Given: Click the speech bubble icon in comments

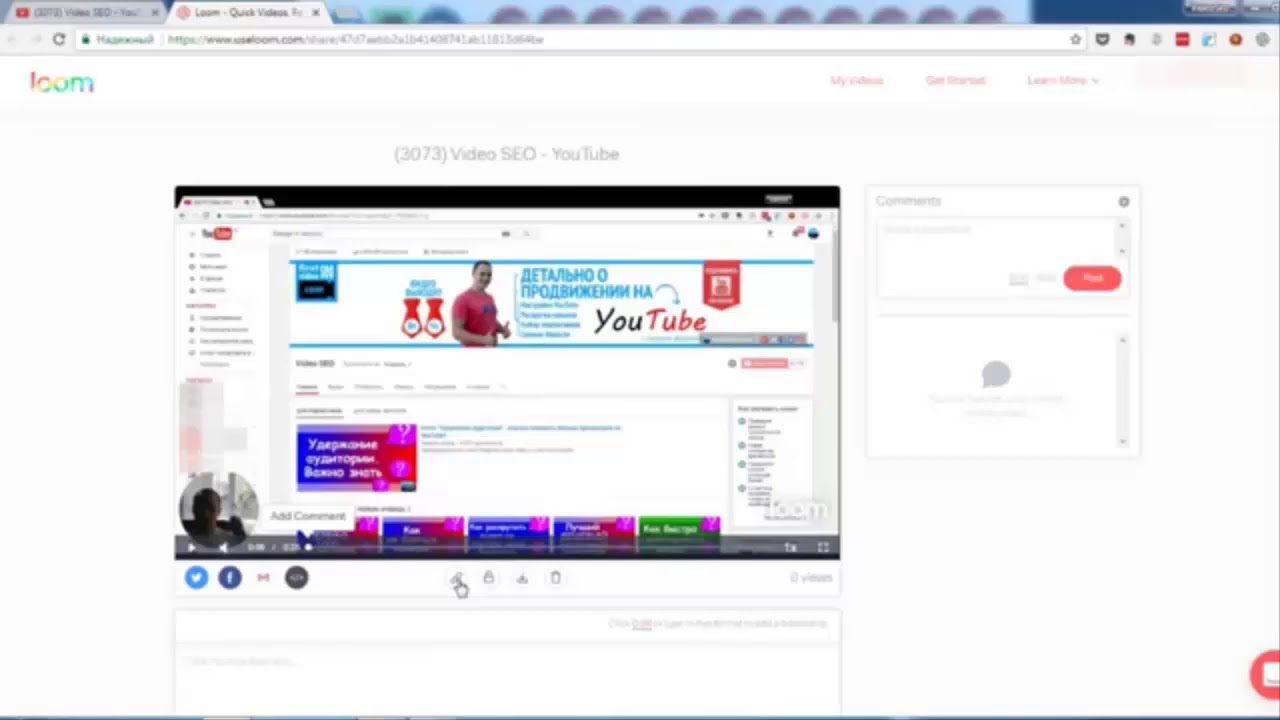Looking at the screenshot, I should [x=996, y=375].
